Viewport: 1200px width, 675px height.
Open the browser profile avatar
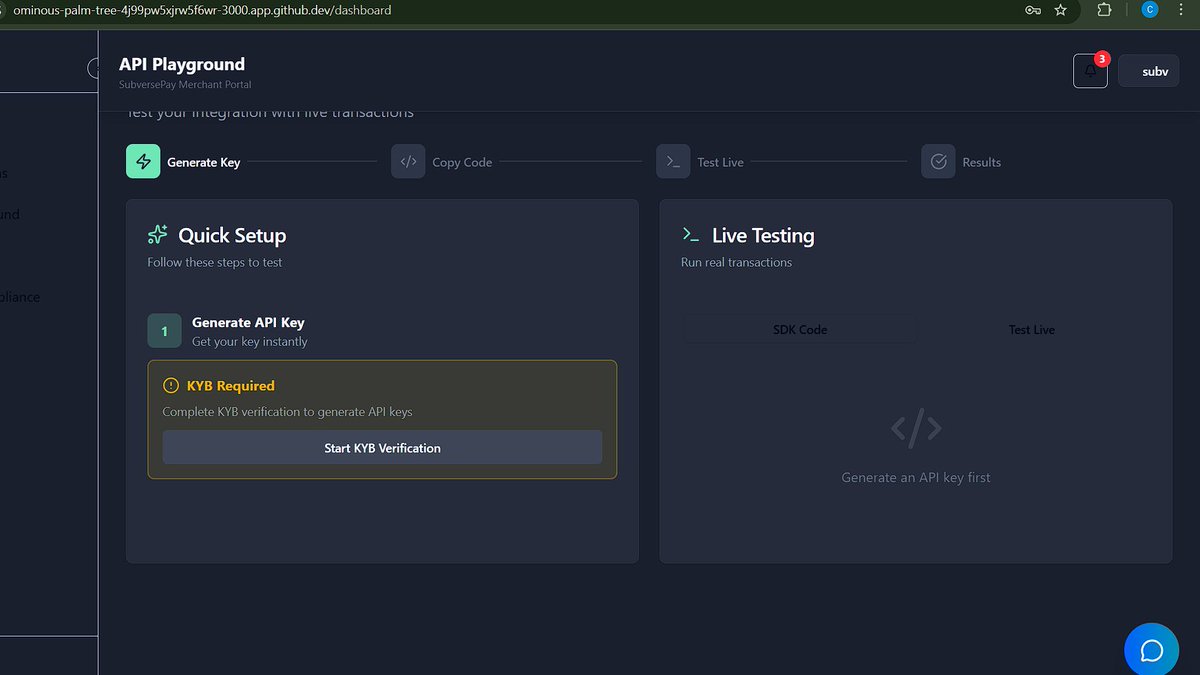point(1150,10)
